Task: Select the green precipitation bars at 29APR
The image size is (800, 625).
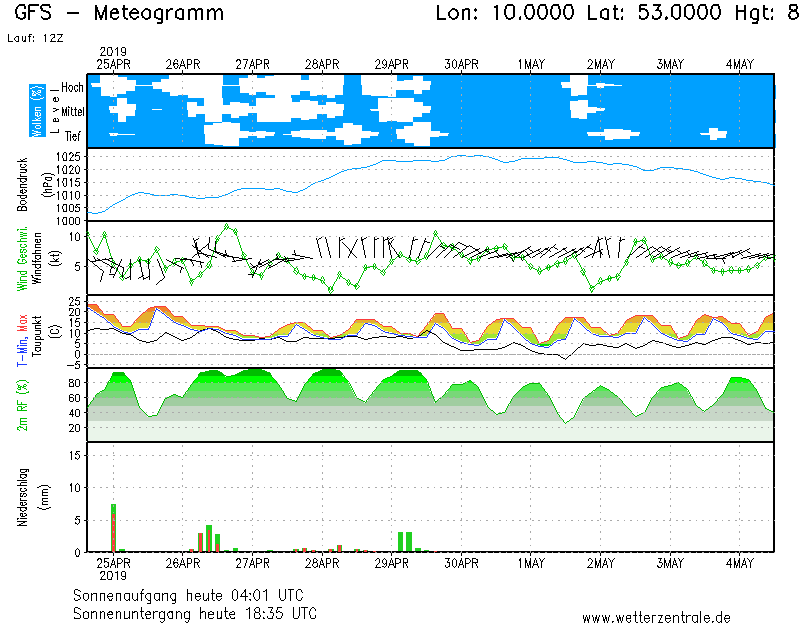Action: coord(404,541)
